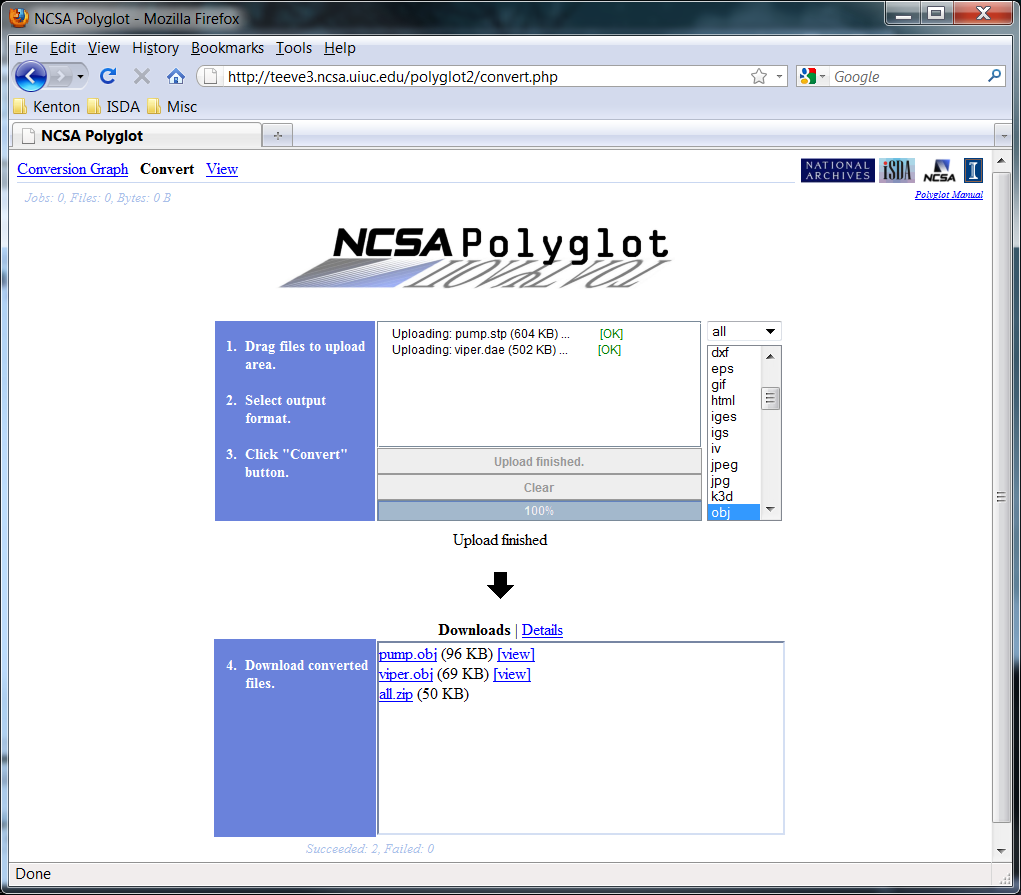Click the Clear button
This screenshot has width=1021, height=895.
[539, 488]
